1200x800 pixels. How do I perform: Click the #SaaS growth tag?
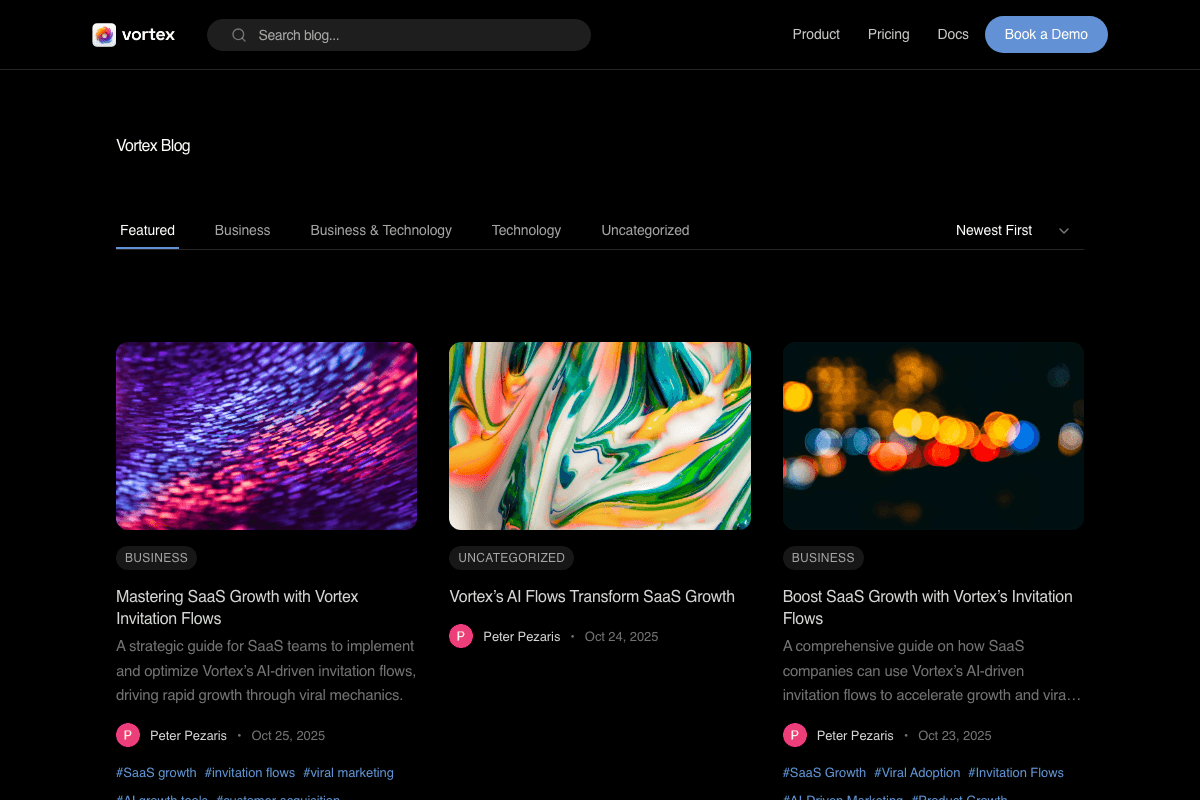[x=156, y=772]
